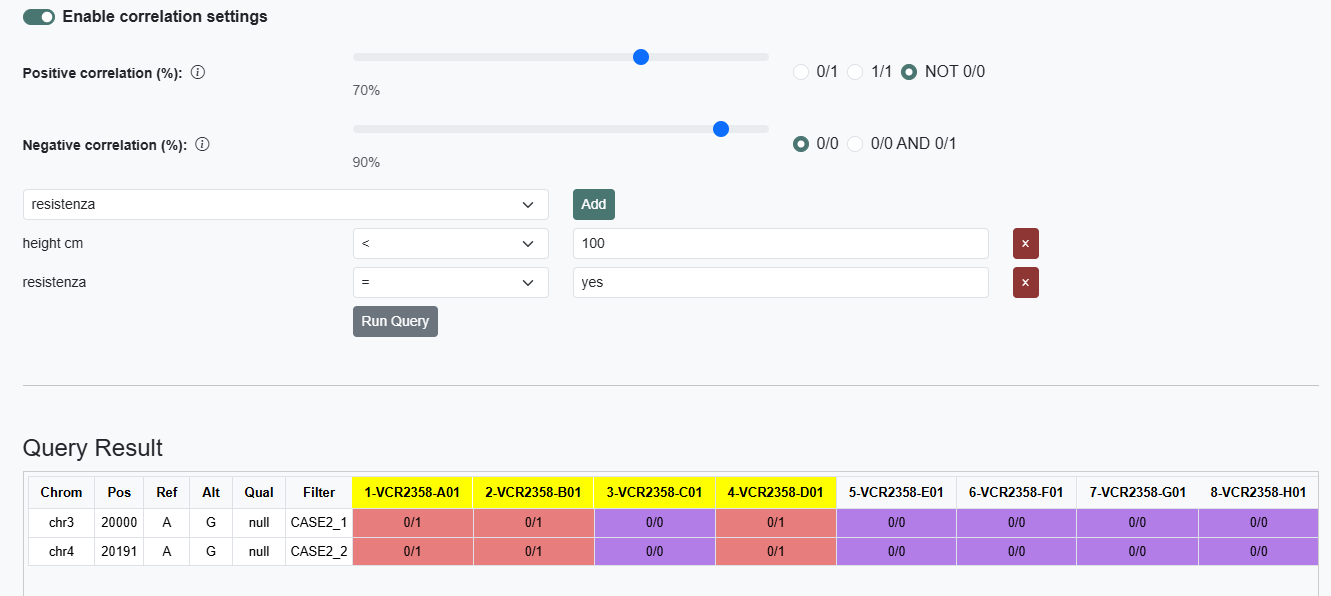Screen dimensions: 1331x596
Task: Select the 0/1 positive correlation radio
Action: tap(800, 72)
